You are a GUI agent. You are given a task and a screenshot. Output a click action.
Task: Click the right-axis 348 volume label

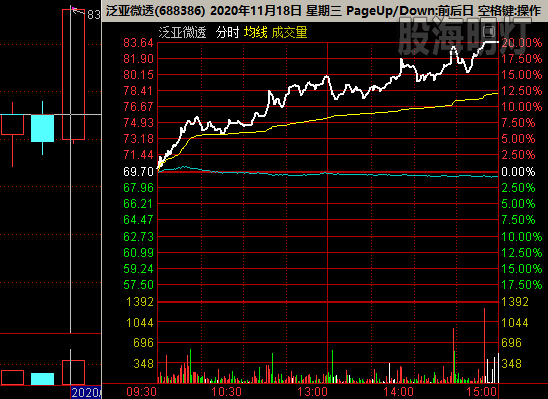coord(511,364)
